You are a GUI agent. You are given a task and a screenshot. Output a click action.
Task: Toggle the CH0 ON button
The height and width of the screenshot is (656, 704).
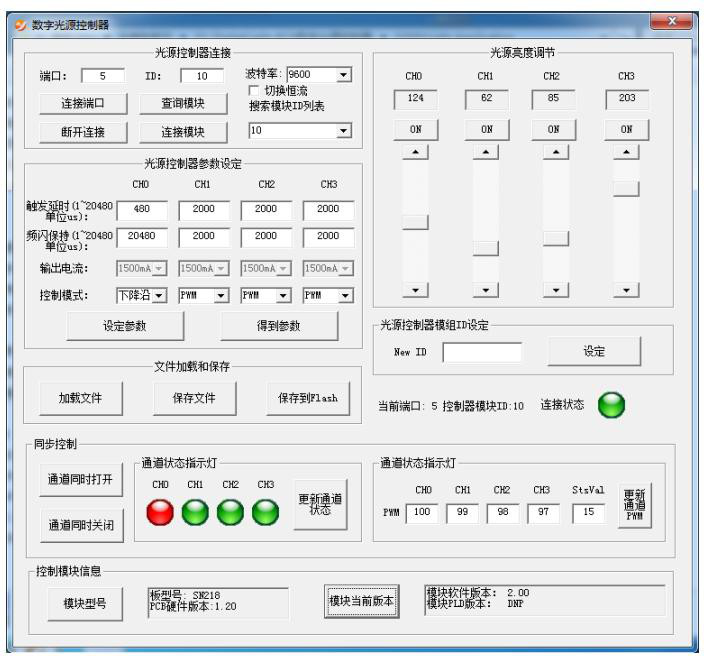pos(413,129)
